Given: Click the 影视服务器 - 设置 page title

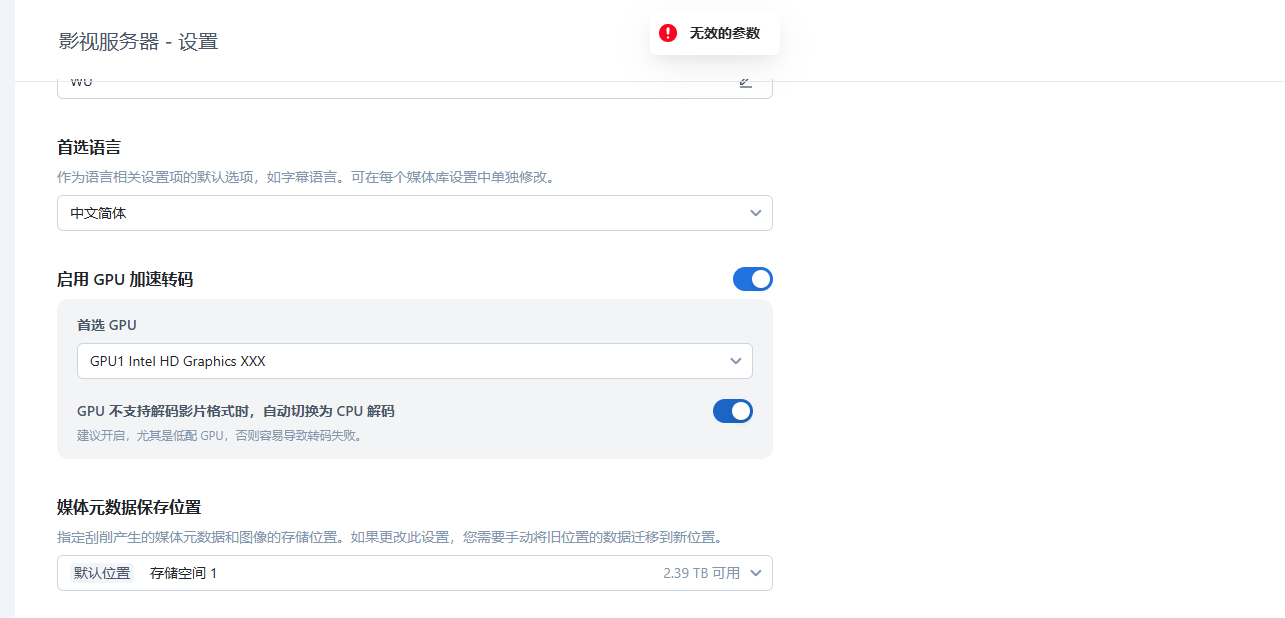Looking at the screenshot, I should click(138, 41).
